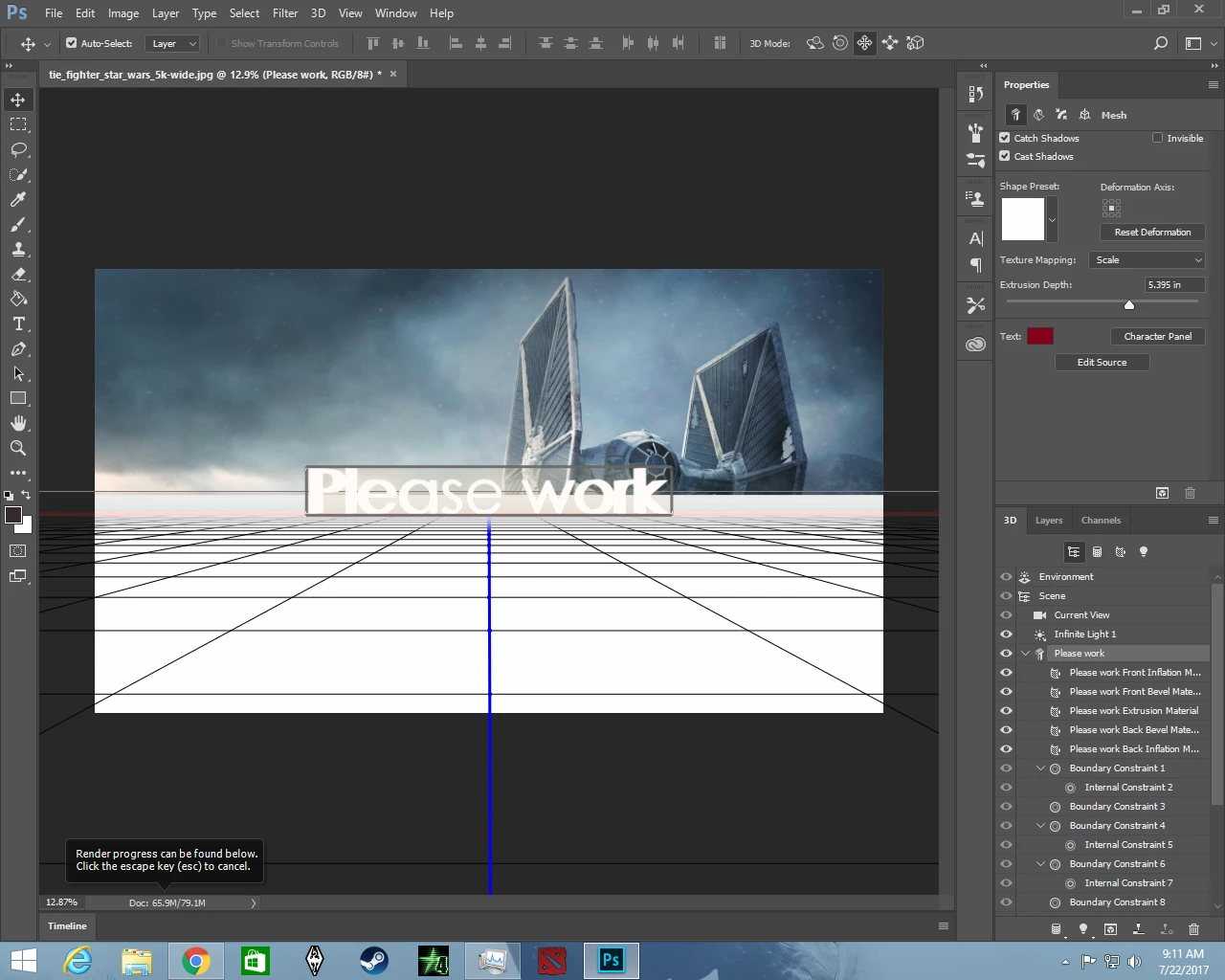Toggle visibility of Please work mesh
The width and height of the screenshot is (1225, 980).
tap(1006, 654)
